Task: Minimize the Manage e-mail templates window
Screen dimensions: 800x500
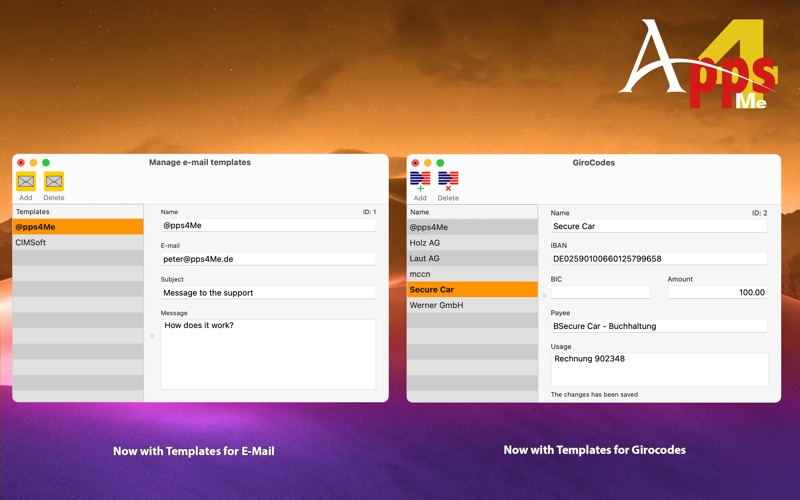Action: pos(33,163)
